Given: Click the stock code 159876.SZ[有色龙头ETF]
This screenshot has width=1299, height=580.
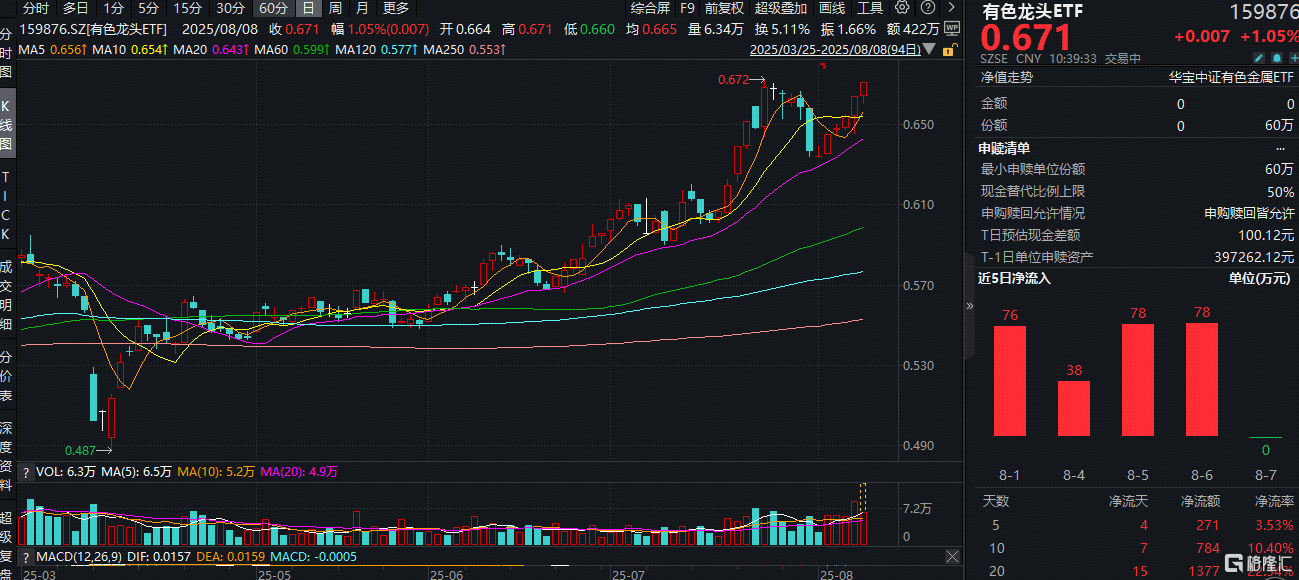Looking at the screenshot, I should click(x=94, y=28).
